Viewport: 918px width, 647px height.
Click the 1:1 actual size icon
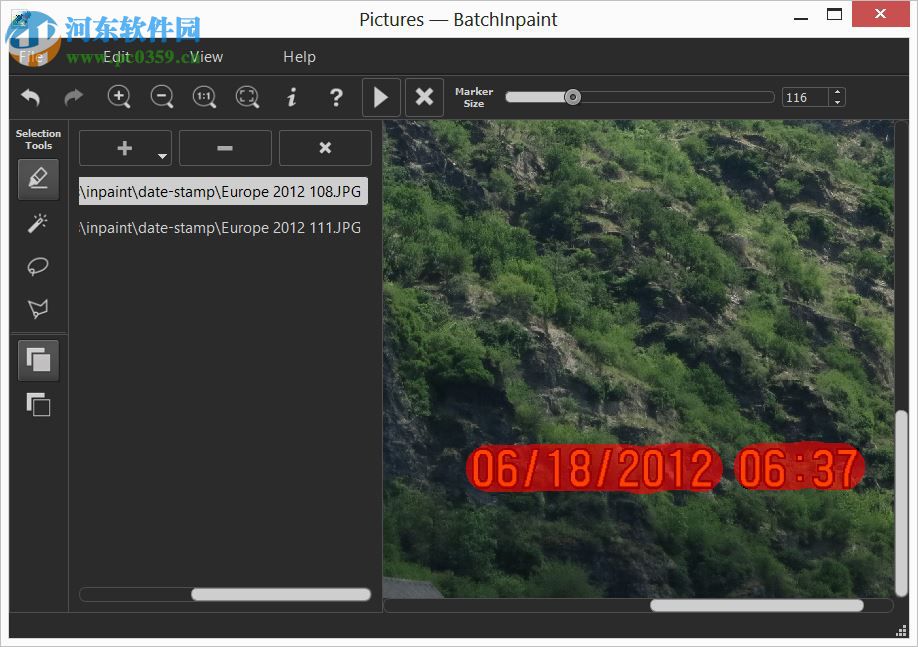tap(204, 97)
